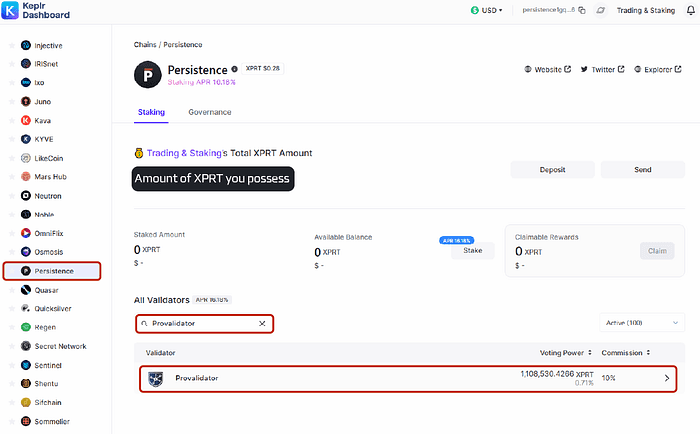This screenshot has height=434, width=700.
Task: Open the Active (100) validator filter
Action: [x=642, y=323]
